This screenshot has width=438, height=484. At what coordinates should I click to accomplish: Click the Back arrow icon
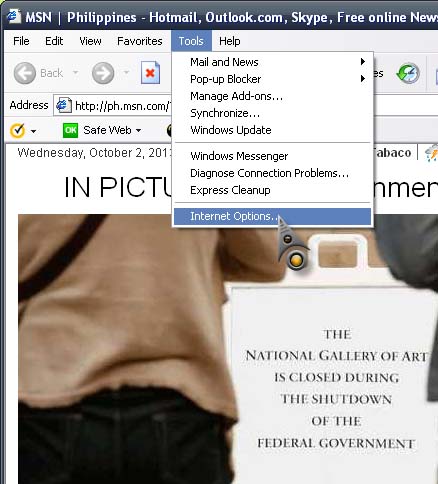click(x=25, y=73)
